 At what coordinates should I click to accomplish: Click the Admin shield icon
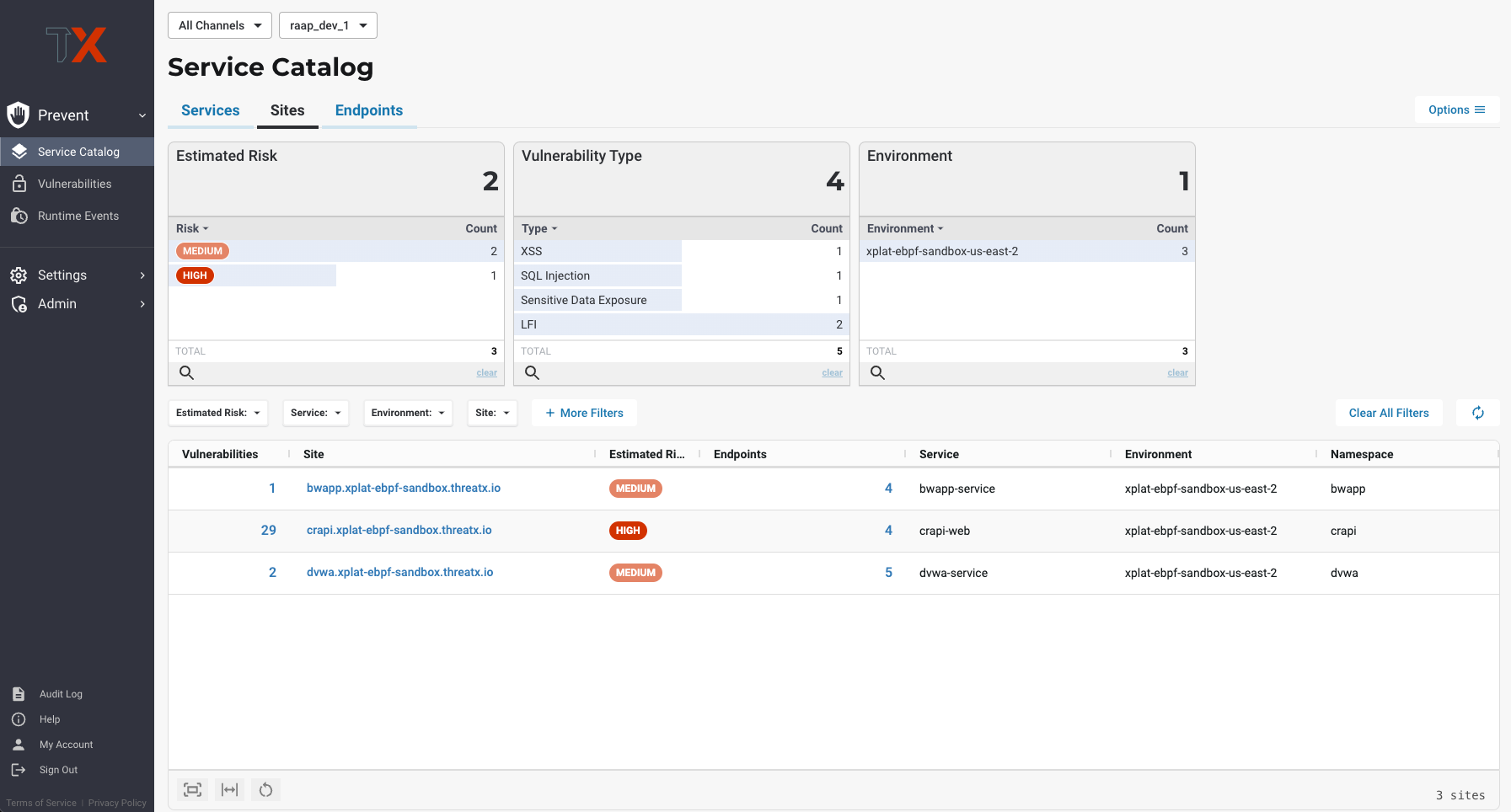(19, 304)
